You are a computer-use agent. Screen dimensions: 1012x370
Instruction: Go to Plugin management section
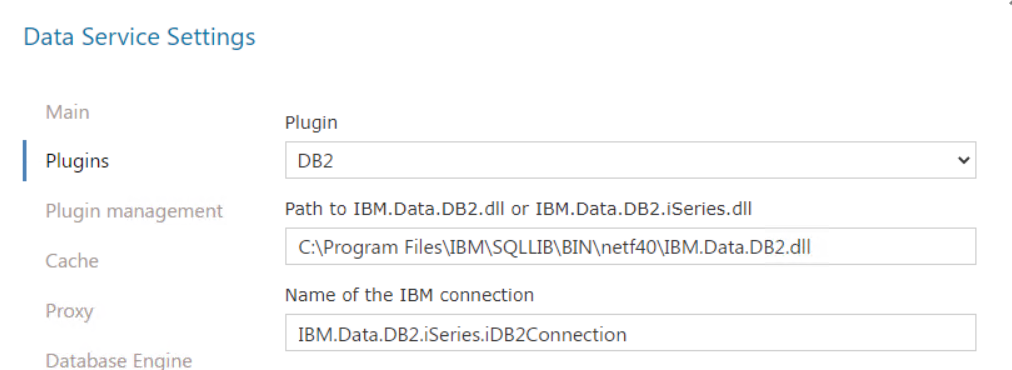click(134, 211)
